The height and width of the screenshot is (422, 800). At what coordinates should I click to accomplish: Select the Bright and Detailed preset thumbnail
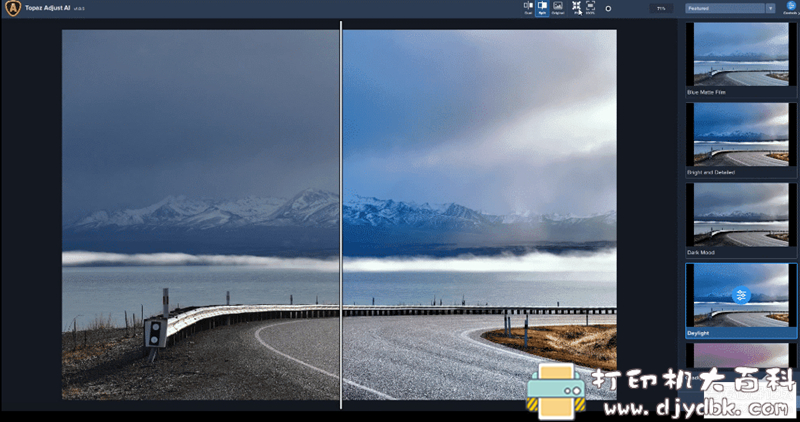coord(741,134)
